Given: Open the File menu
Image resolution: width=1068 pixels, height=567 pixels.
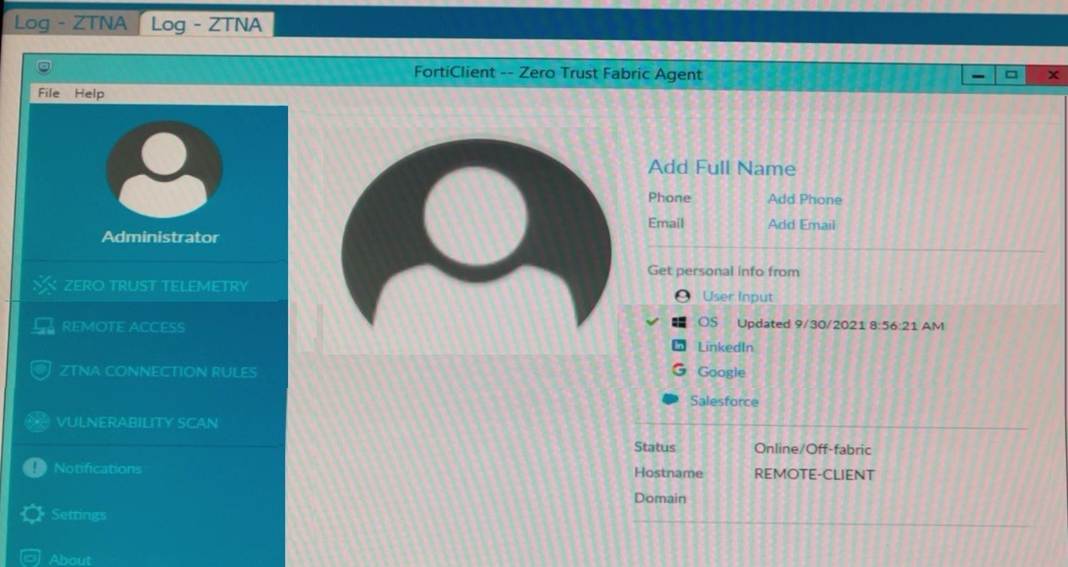Looking at the screenshot, I should (48, 93).
